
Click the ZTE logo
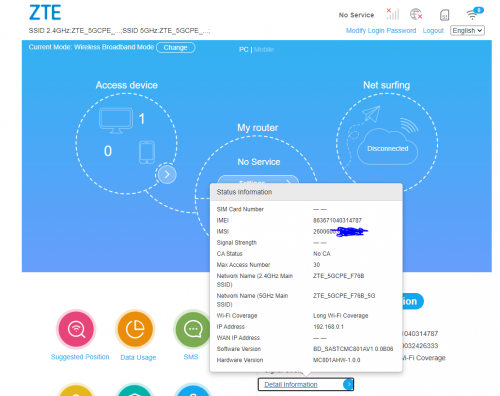click(x=45, y=12)
